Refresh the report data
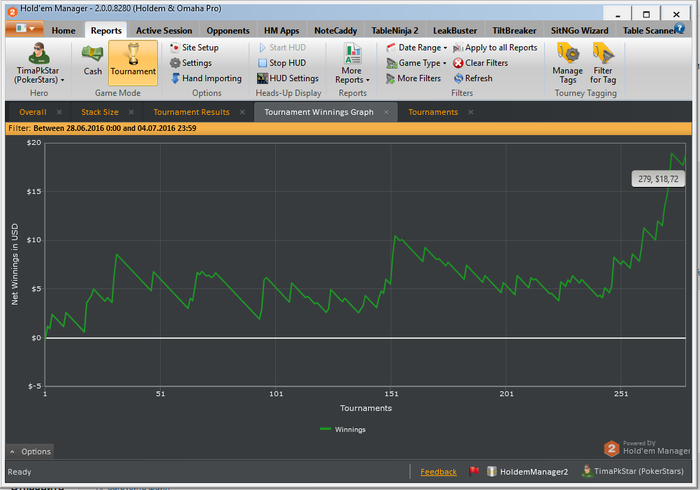The image size is (700, 490). tap(473, 78)
